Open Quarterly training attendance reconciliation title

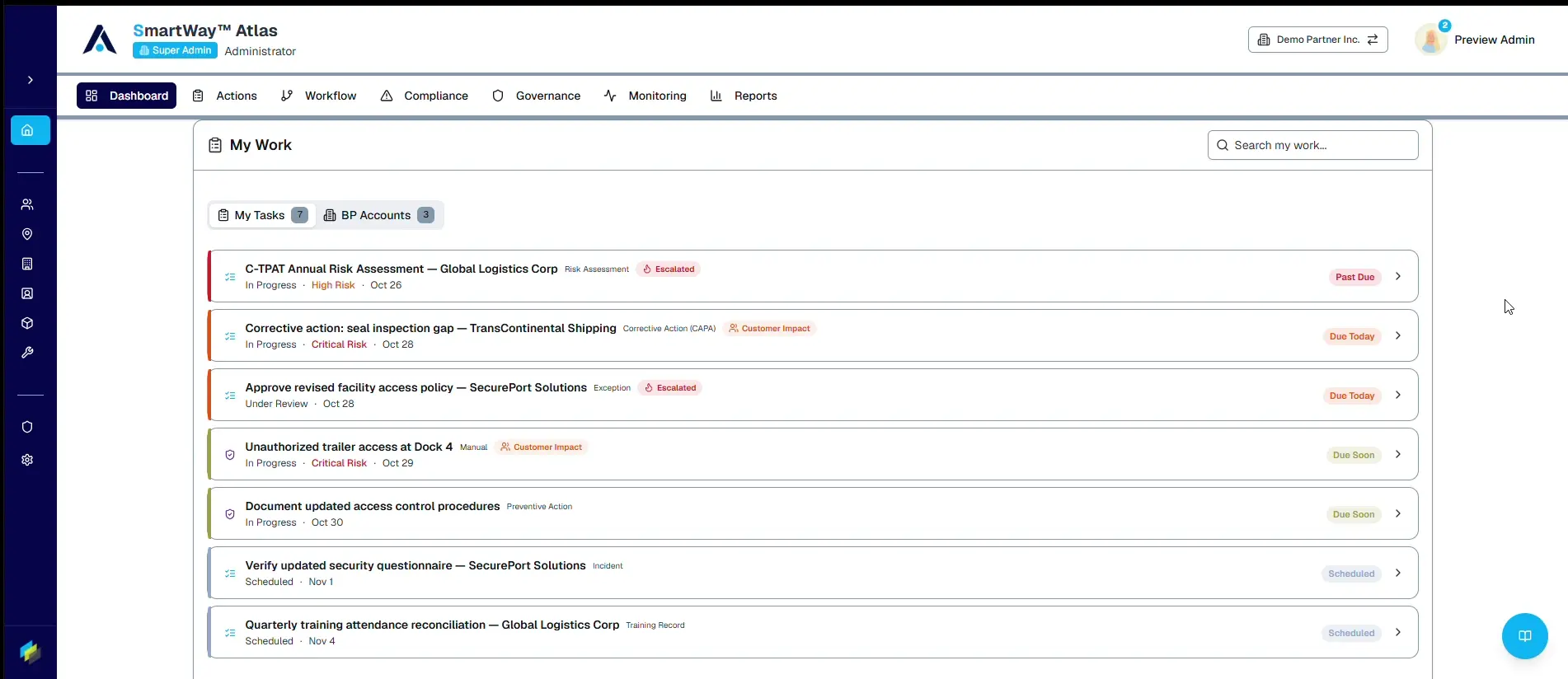point(432,625)
